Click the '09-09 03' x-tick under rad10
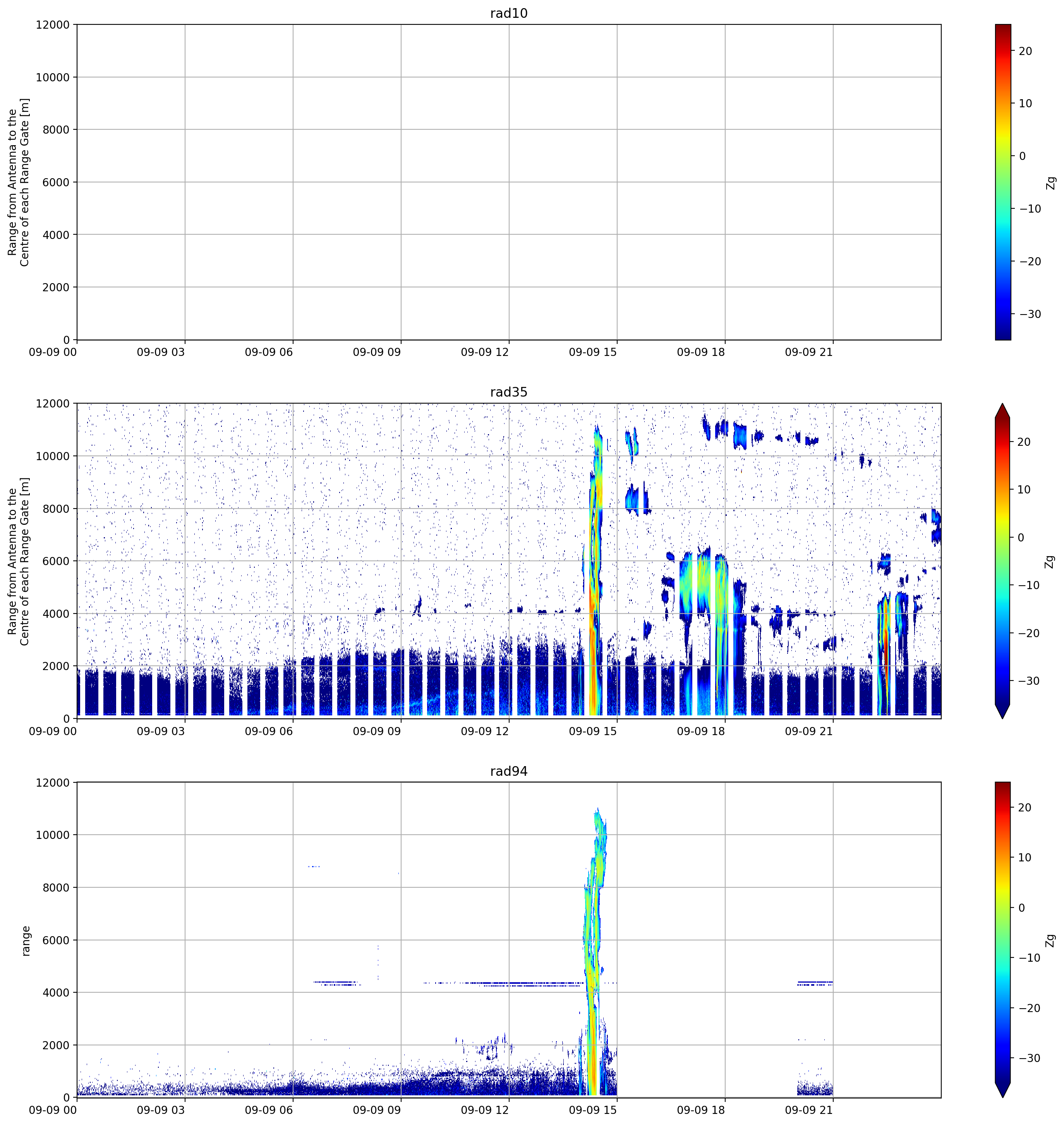The width and height of the screenshot is (1064, 1124). coord(161,352)
